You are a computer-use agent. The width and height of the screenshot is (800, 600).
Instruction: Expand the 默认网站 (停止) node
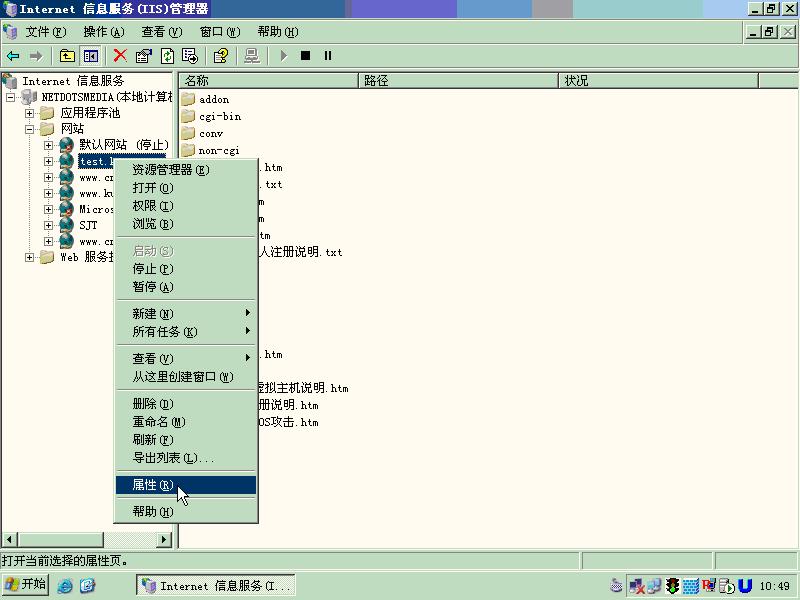pos(48,145)
